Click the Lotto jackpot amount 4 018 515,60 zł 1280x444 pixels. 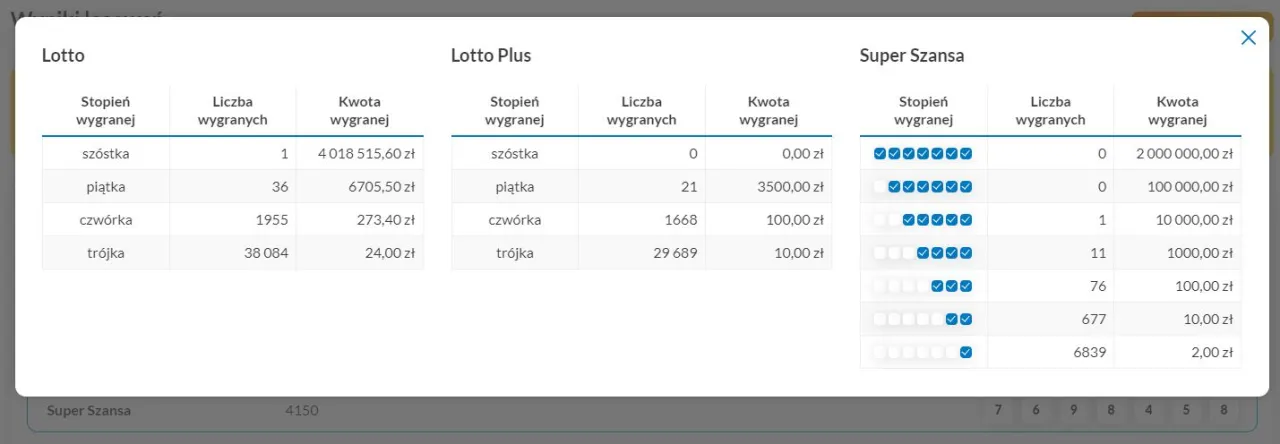coord(366,154)
